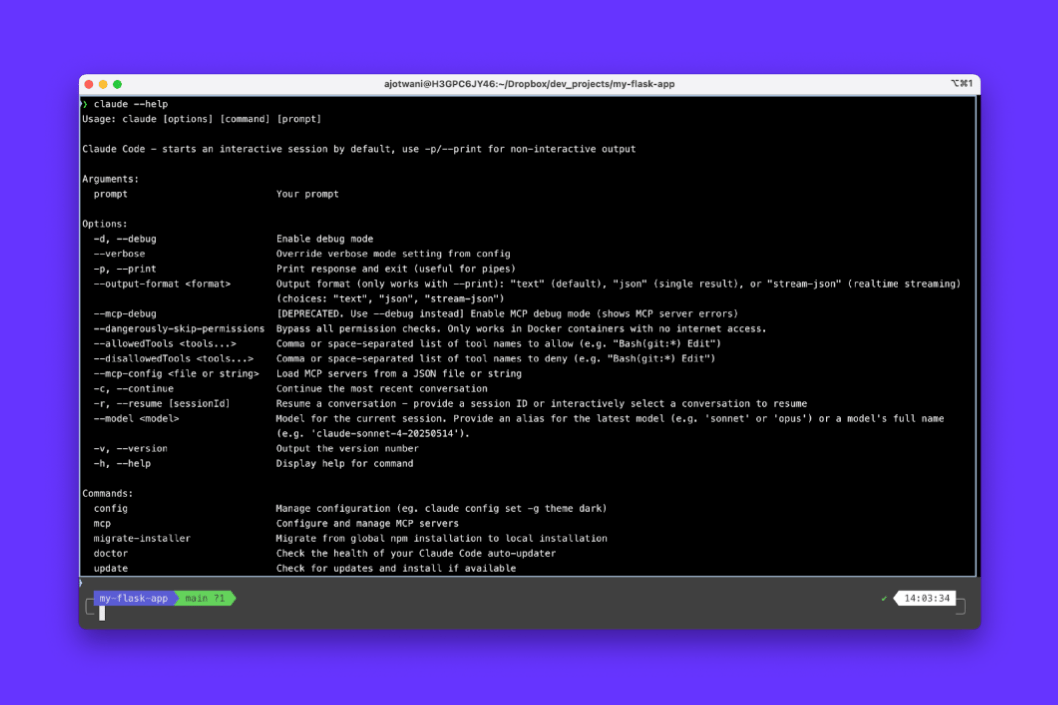
Task: Click 'Output the version number' text
Action: 347,449
